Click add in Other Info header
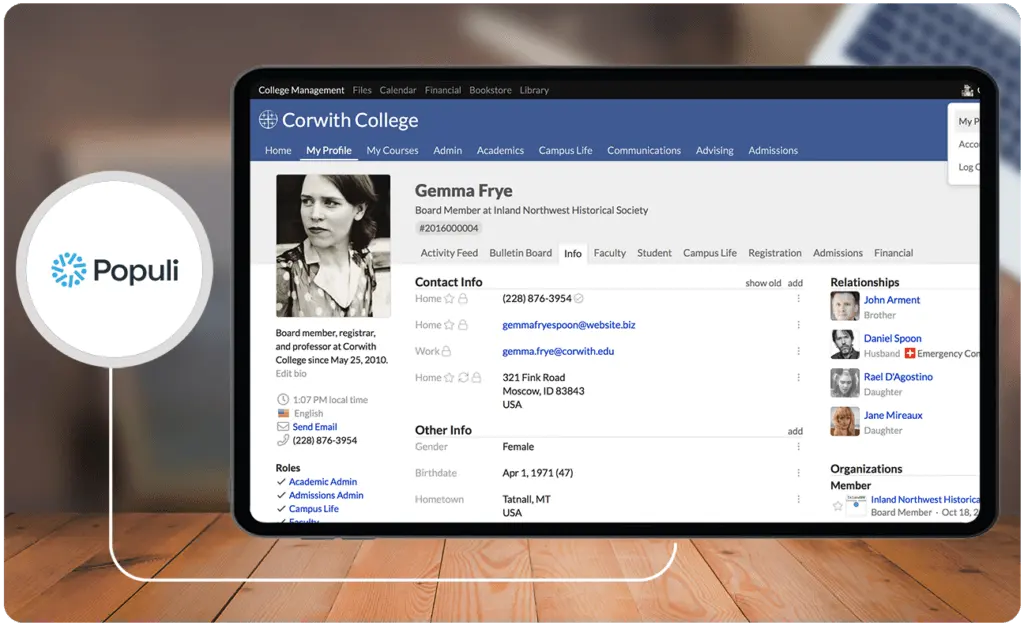This screenshot has height=626, width=1024. coord(795,431)
